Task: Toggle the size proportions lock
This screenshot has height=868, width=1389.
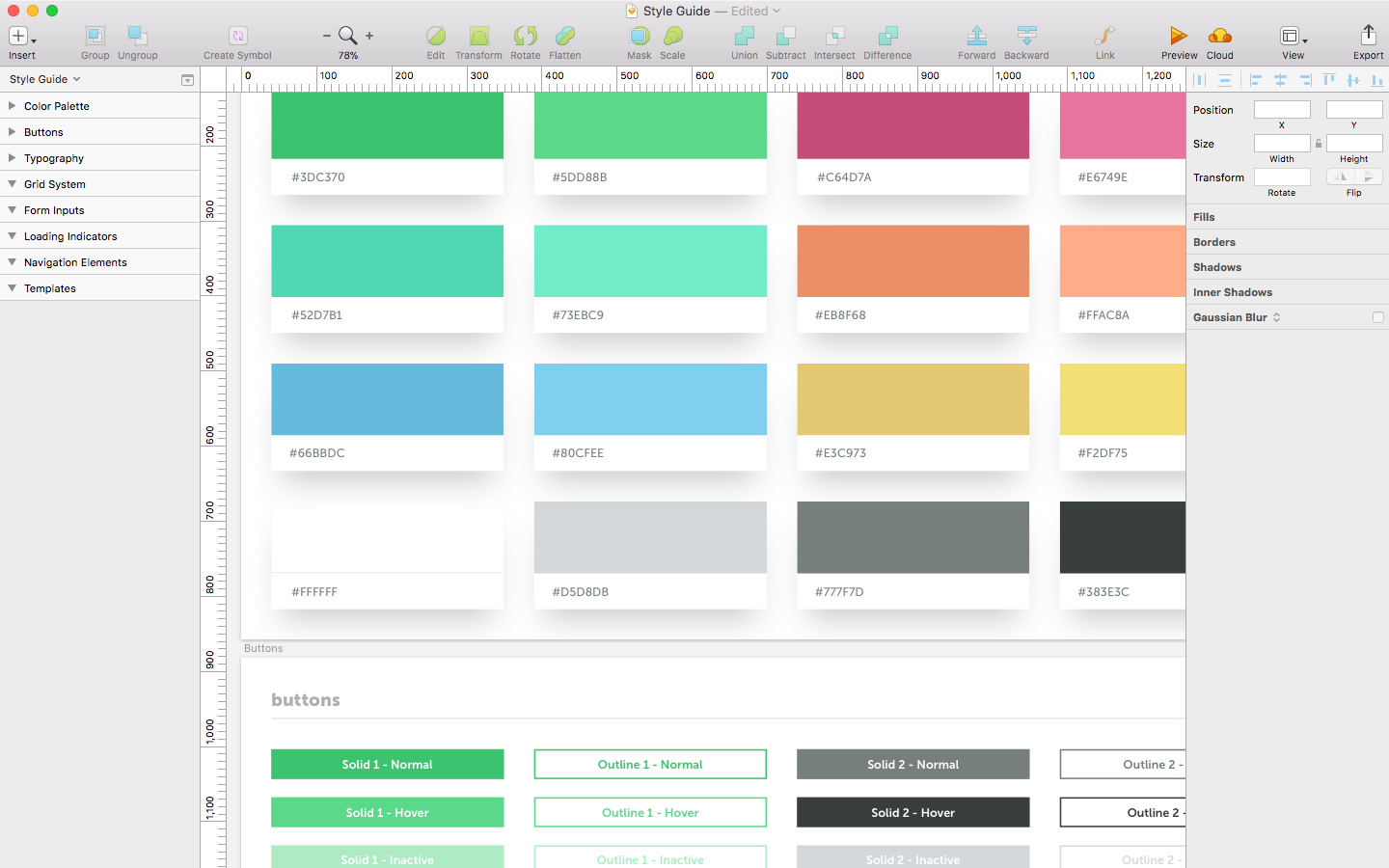Action: 1319,144
